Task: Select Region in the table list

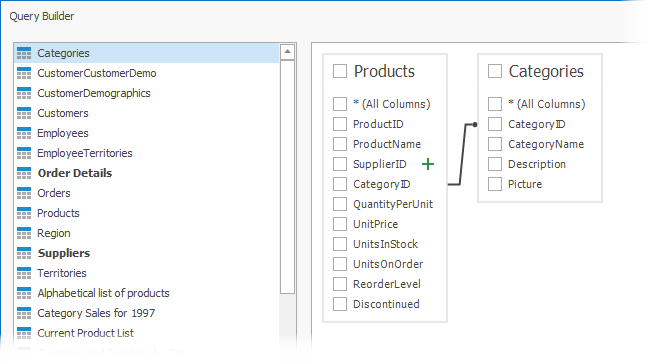Action: point(147,233)
